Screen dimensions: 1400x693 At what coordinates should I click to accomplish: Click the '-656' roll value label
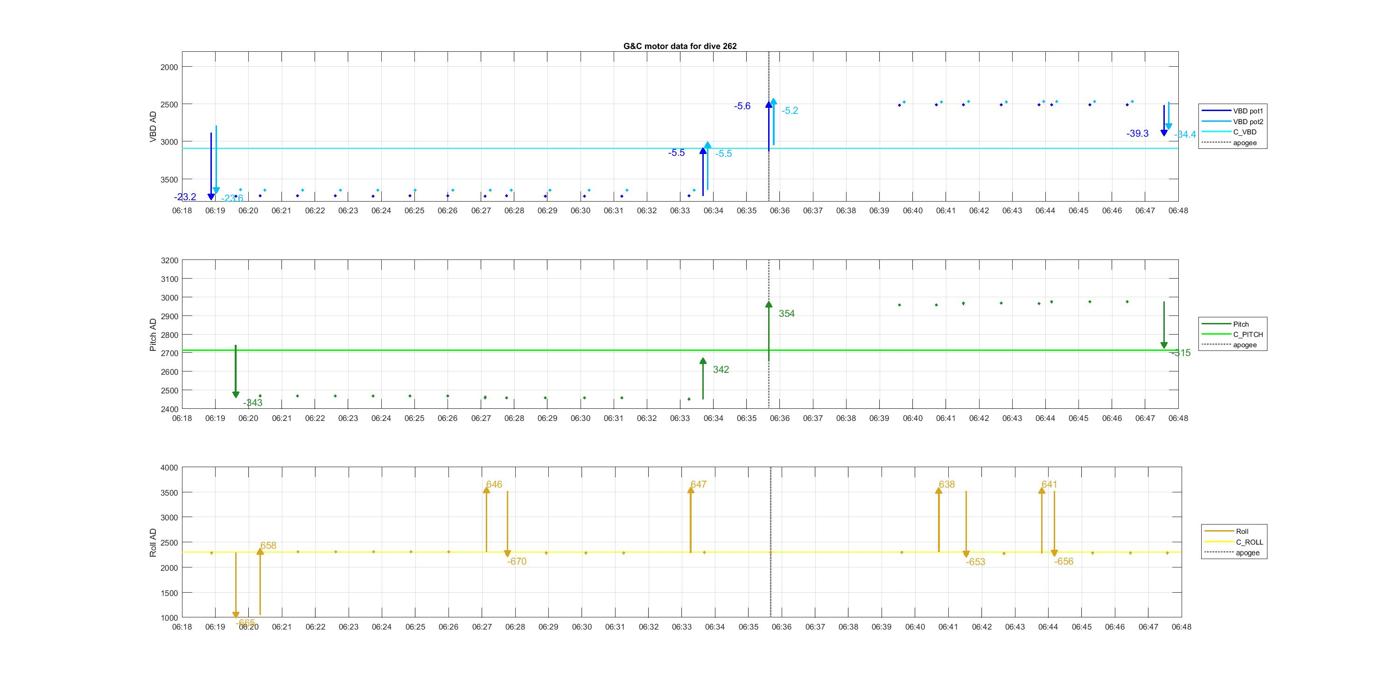(1064, 562)
